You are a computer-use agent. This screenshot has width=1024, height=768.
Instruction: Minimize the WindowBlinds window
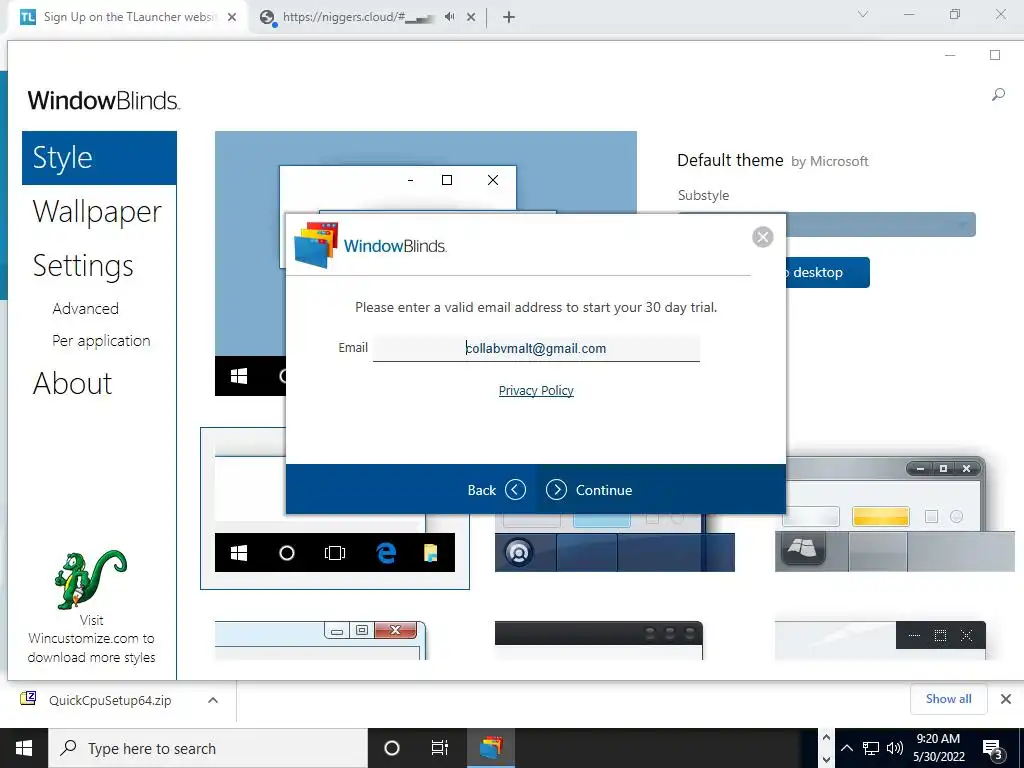(x=950, y=55)
